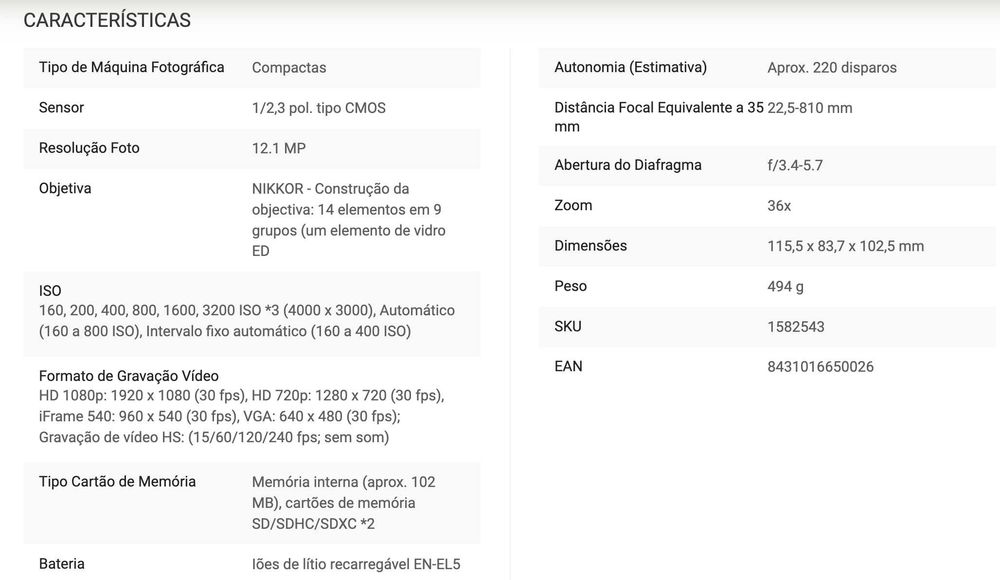
Task: Select the Bateria row label
Action: (62, 564)
